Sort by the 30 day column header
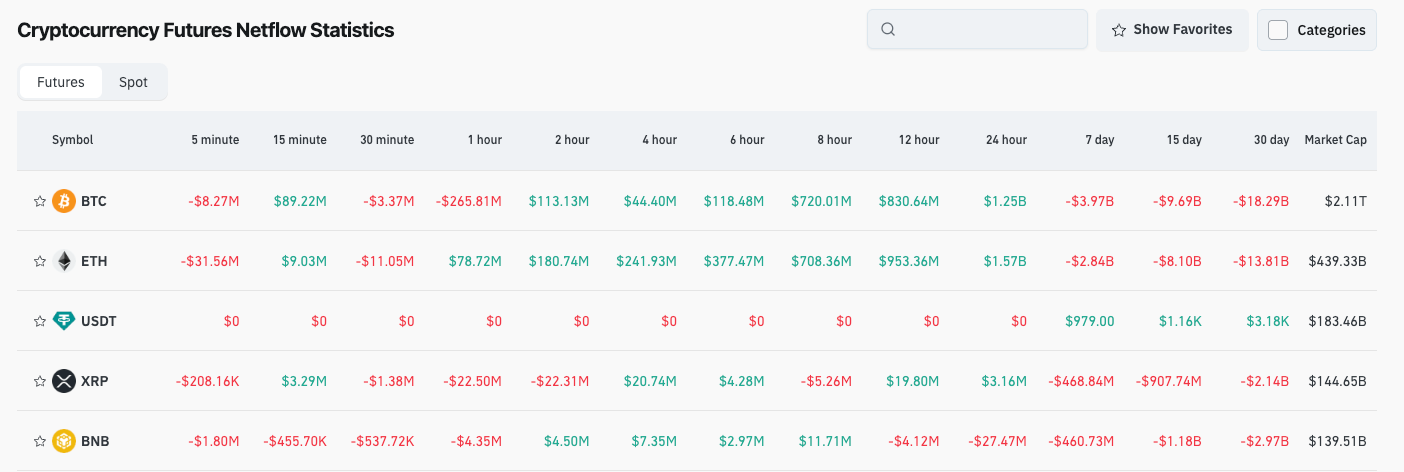Viewport: 1404px width, 472px height. pos(1271,140)
